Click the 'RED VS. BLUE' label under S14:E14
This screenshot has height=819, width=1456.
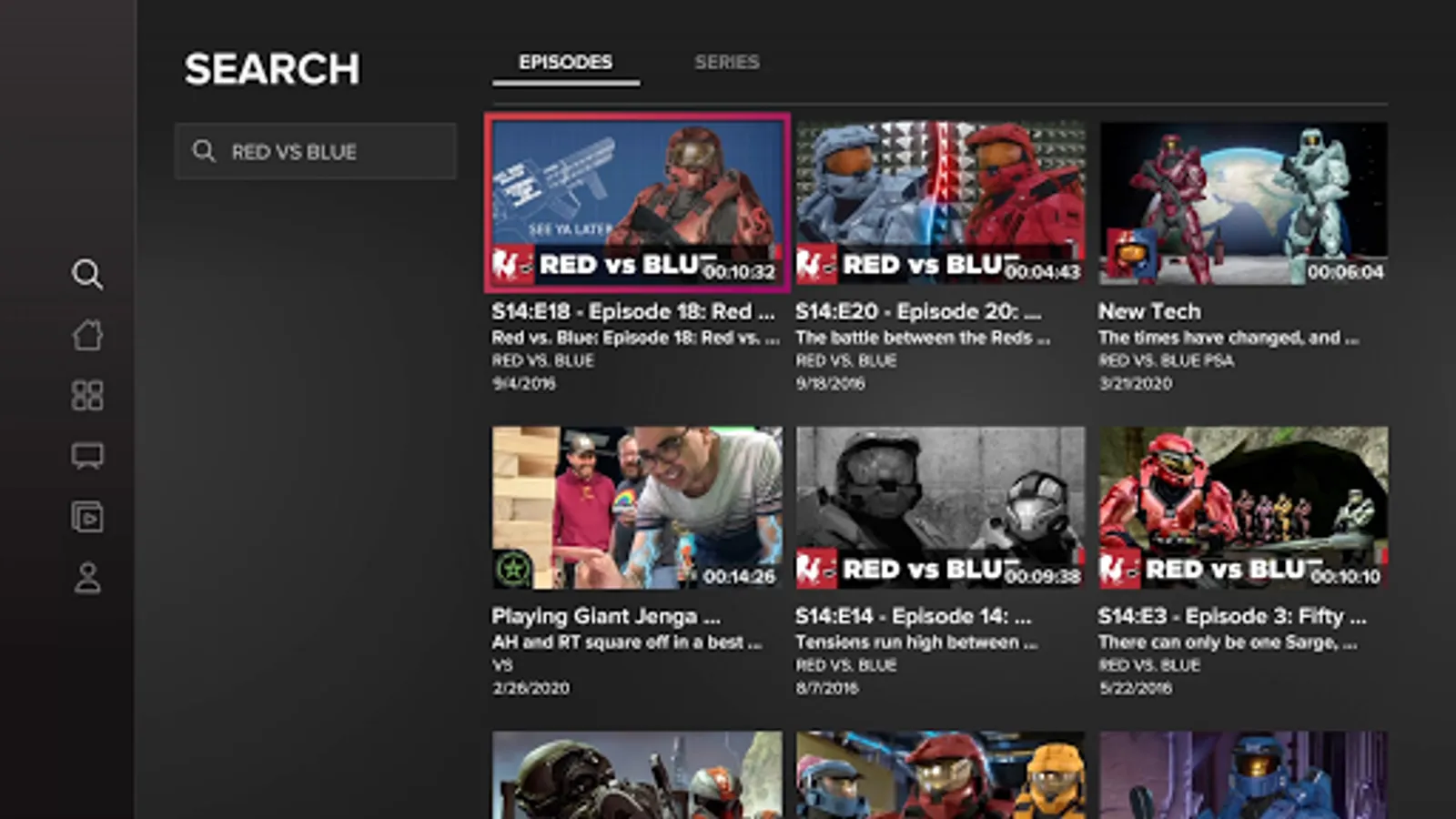point(846,665)
